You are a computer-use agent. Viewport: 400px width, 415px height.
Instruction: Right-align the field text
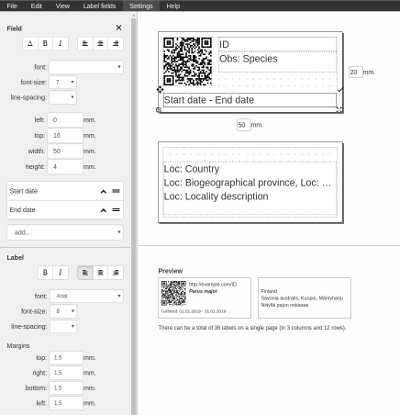coord(116,43)
